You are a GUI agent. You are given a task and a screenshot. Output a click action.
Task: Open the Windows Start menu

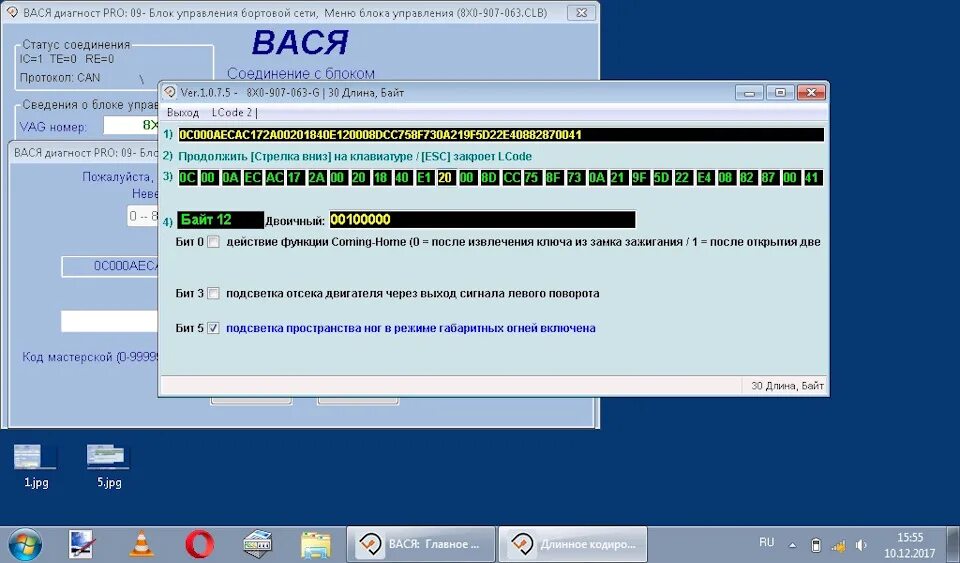coord(24,544)
